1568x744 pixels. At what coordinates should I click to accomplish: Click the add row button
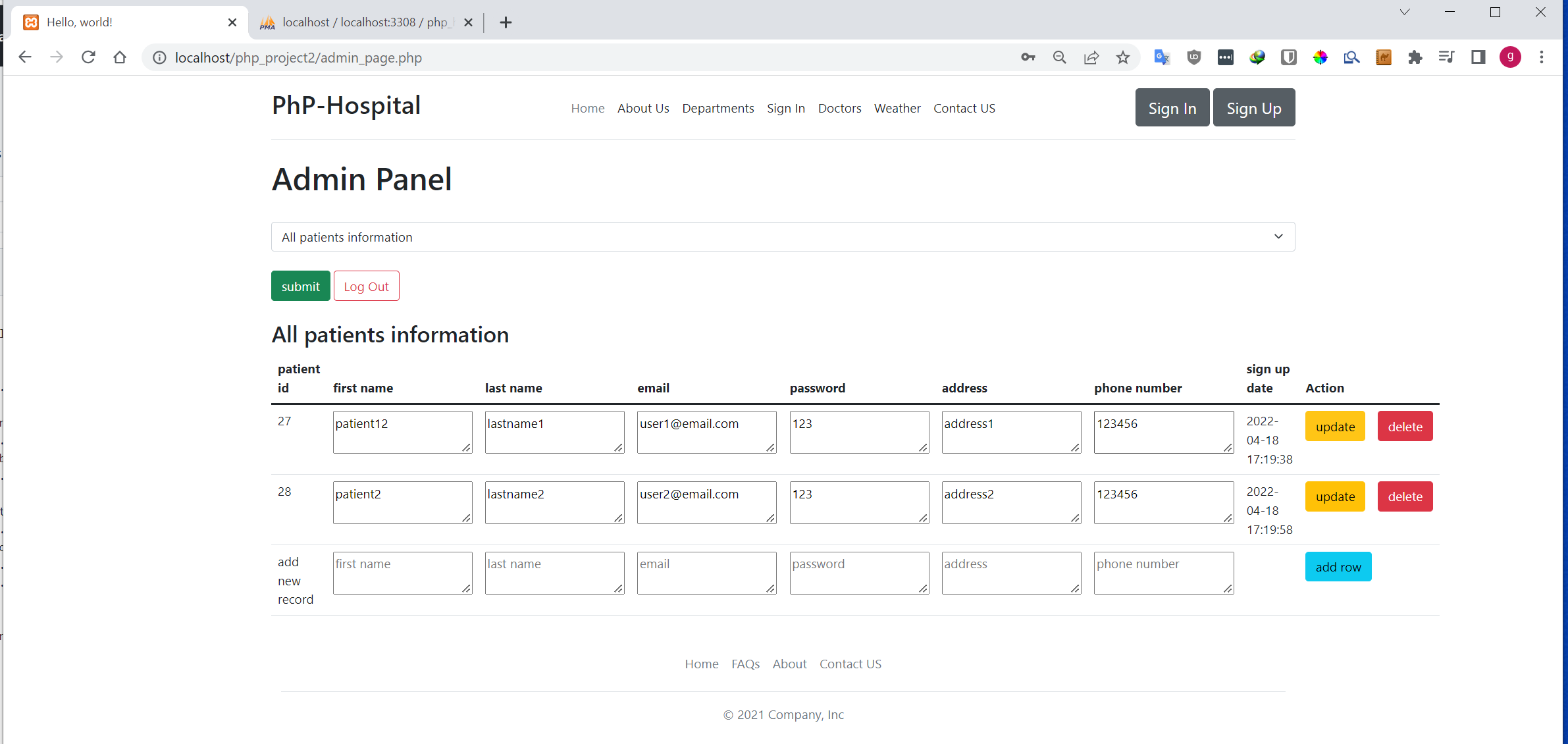pyautogui.click(x=1338, y=567)
